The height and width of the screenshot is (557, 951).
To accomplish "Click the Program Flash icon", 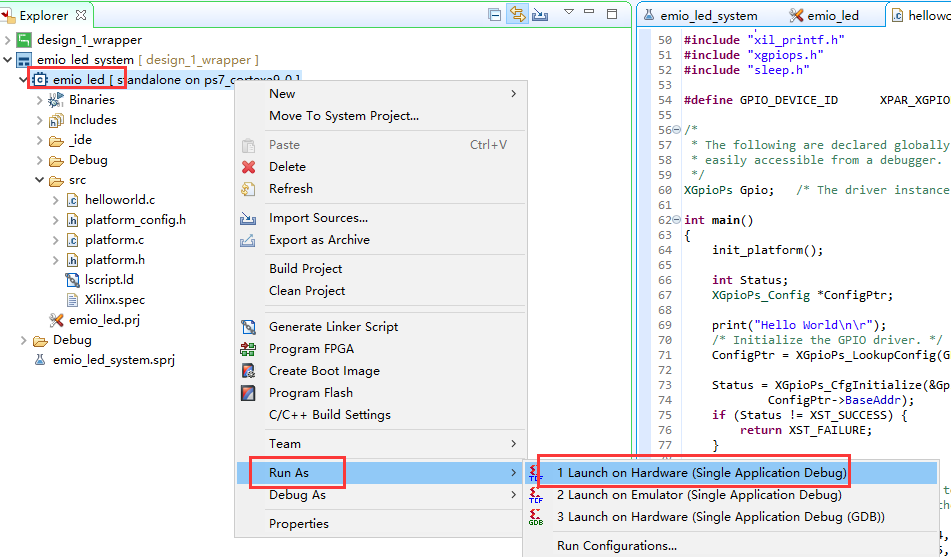I will pyautogui.click(x=248, y=393).
